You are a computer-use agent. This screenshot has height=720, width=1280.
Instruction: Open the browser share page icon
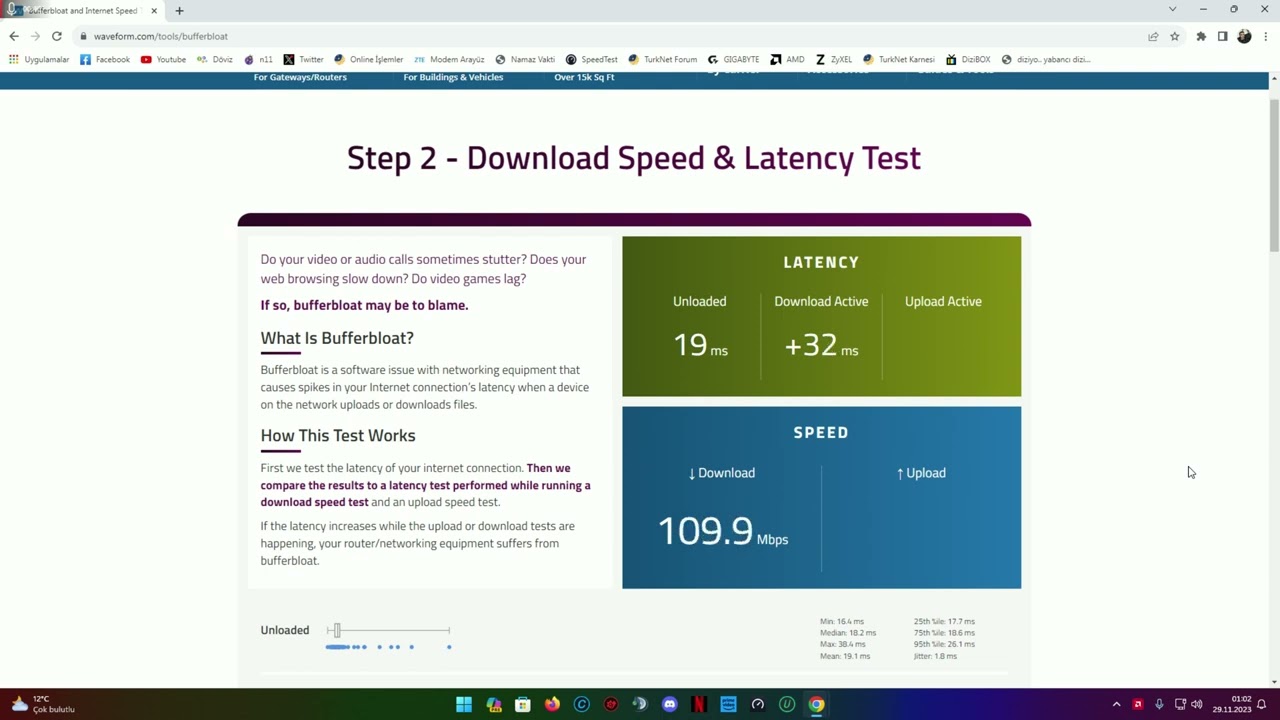(1153, 36)
